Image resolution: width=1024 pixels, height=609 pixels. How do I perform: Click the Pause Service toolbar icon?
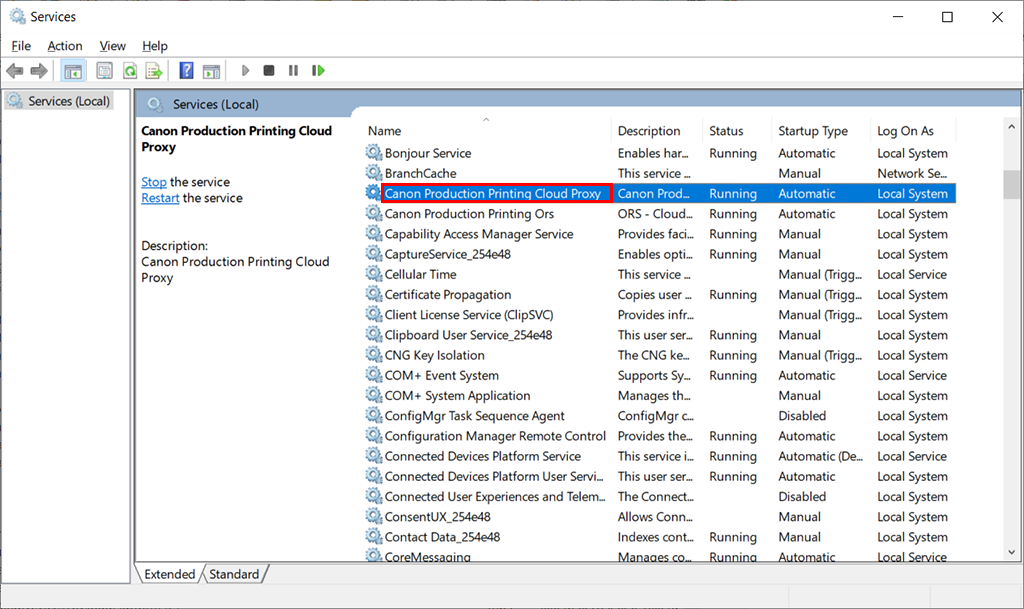(293, 71)
